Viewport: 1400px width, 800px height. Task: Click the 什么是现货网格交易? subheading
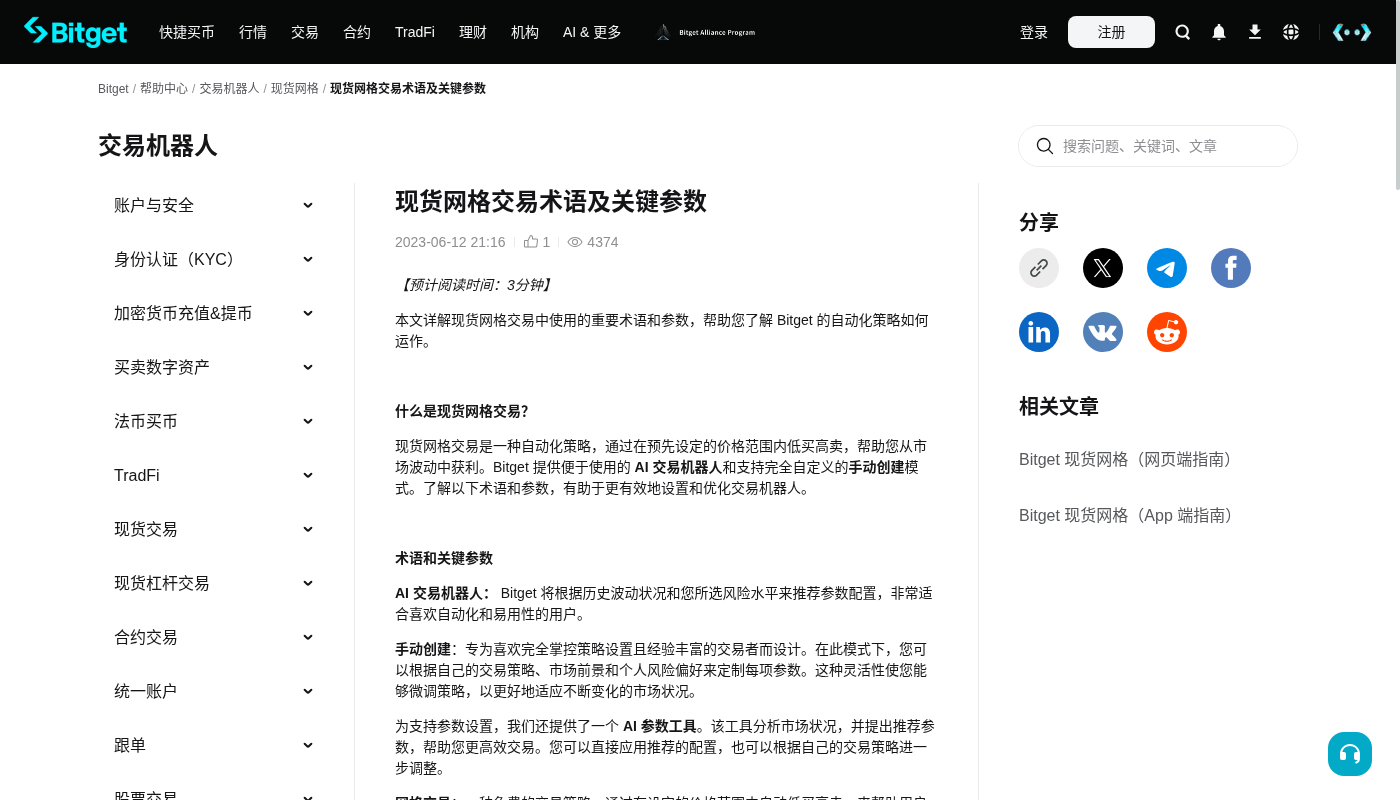(462, 411)
